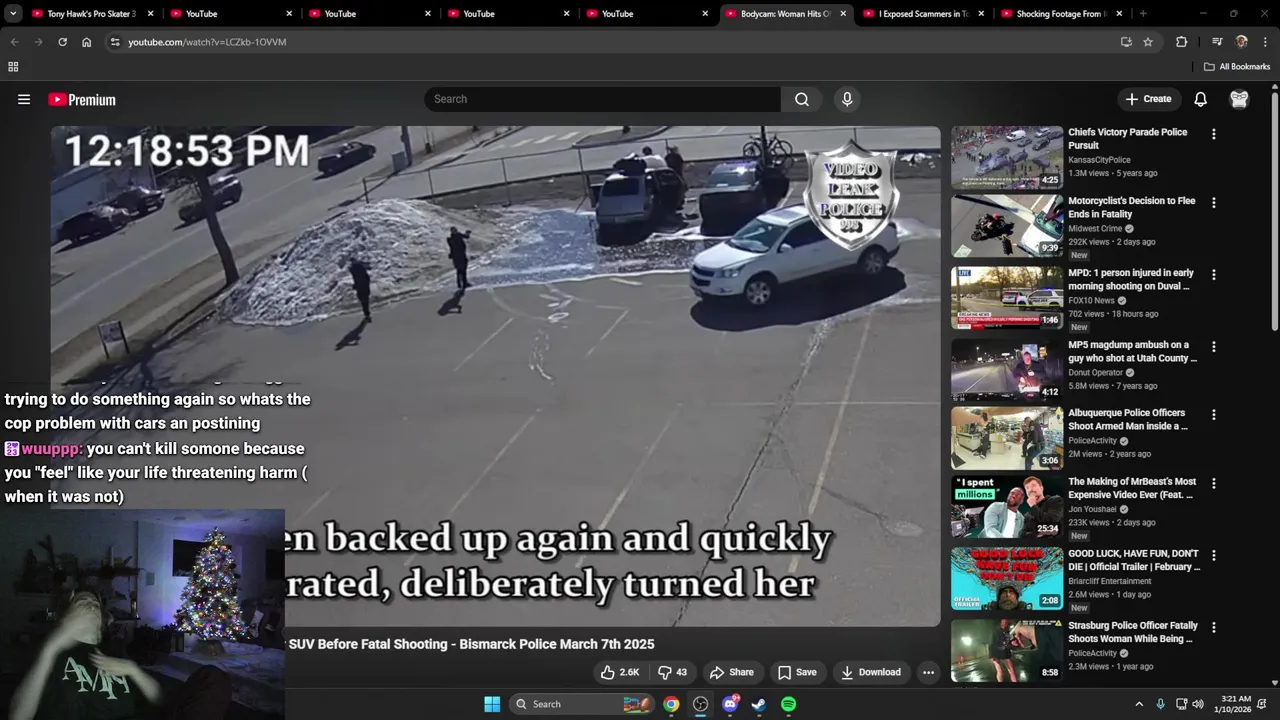The image size is (1280, 720).
Task: Open volume control in system tray
Action: click(1198, 704)
